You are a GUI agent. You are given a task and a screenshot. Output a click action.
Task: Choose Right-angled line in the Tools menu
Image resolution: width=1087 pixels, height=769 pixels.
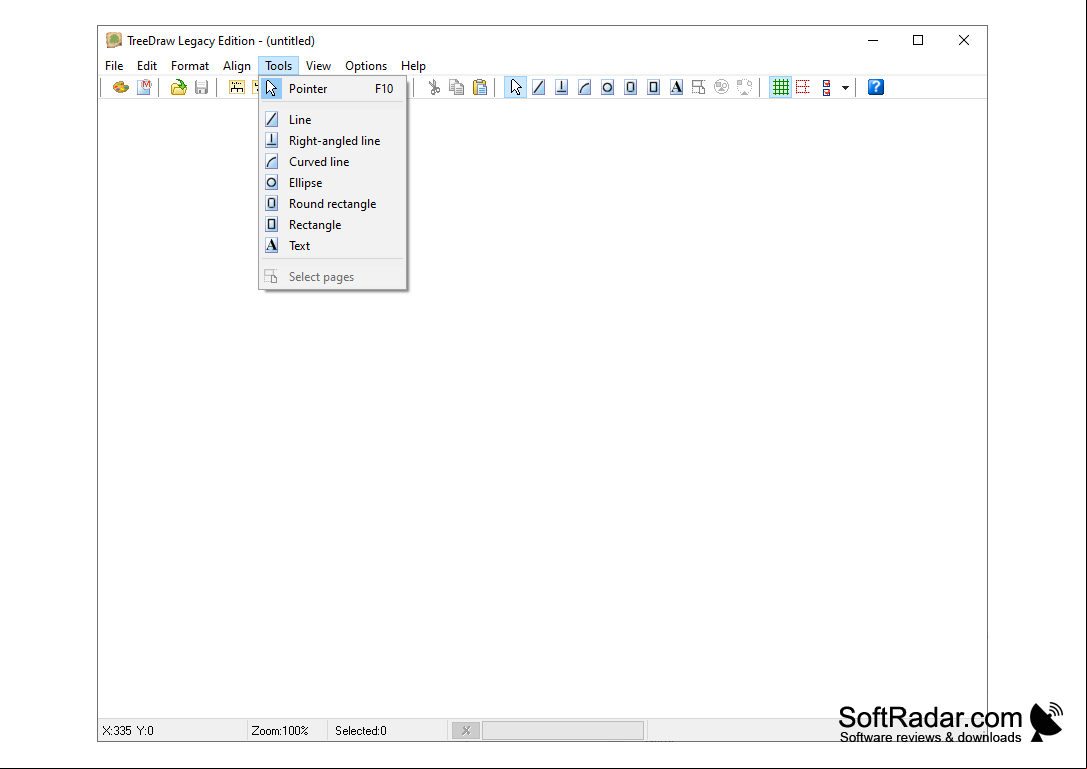coord(332,141)
